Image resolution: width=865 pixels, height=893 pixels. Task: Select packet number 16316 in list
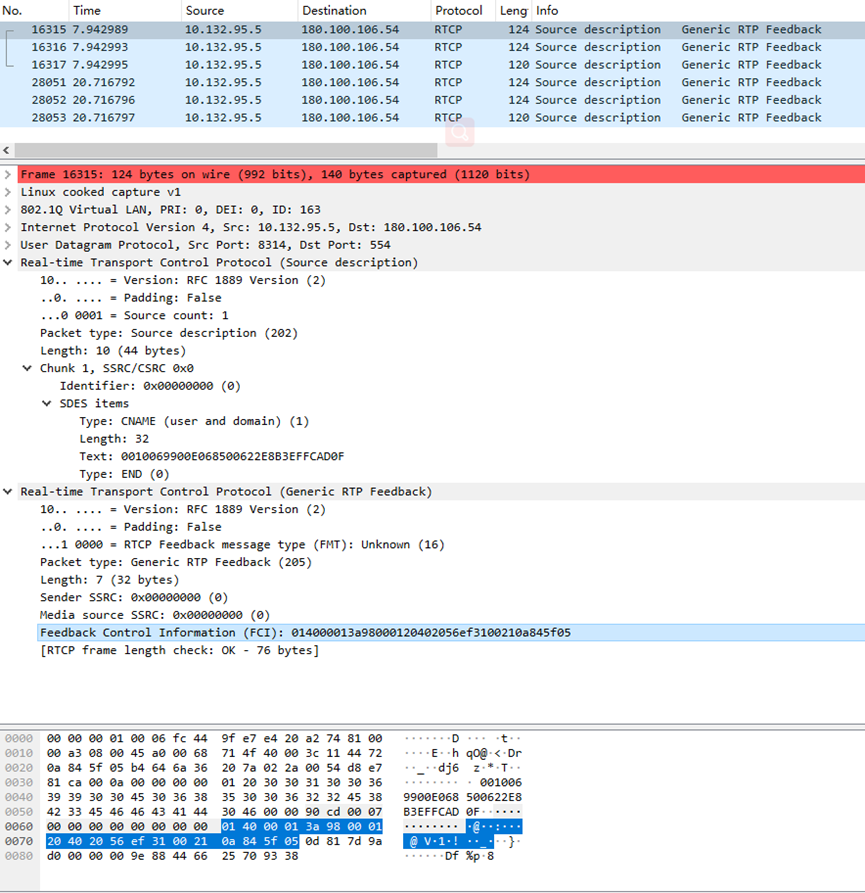pyautogui.click(x=432, y=47)
